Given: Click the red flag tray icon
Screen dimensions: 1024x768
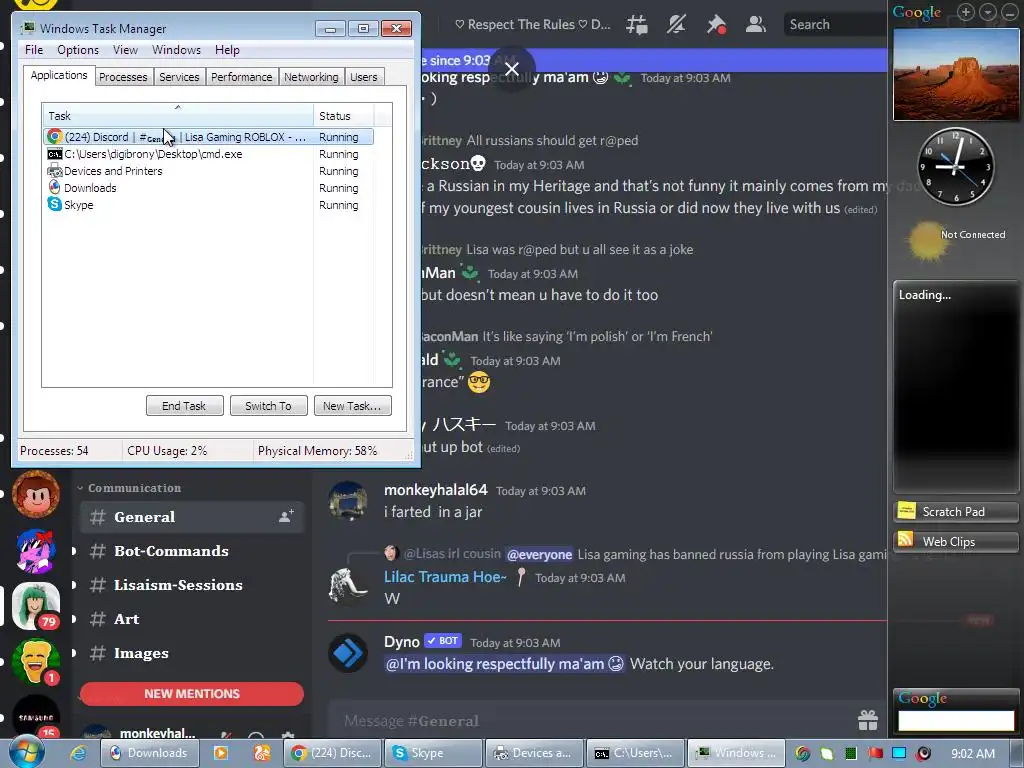Looking at the screenshot, I should [x=875, y=753].
